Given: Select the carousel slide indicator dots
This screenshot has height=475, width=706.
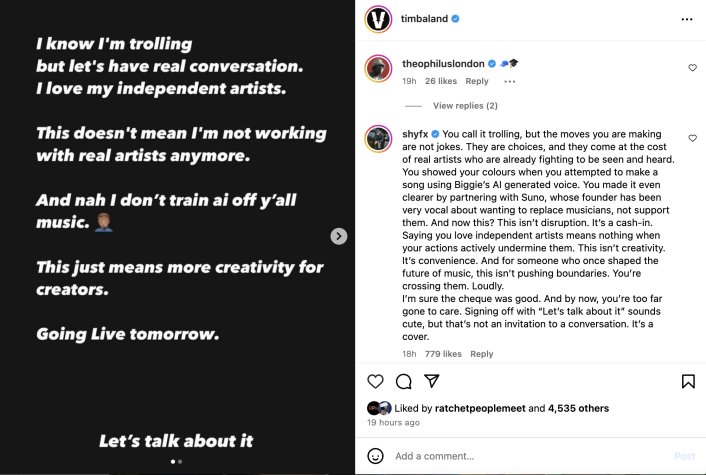Looking at the screenshot, I should (x=177, y=462).
